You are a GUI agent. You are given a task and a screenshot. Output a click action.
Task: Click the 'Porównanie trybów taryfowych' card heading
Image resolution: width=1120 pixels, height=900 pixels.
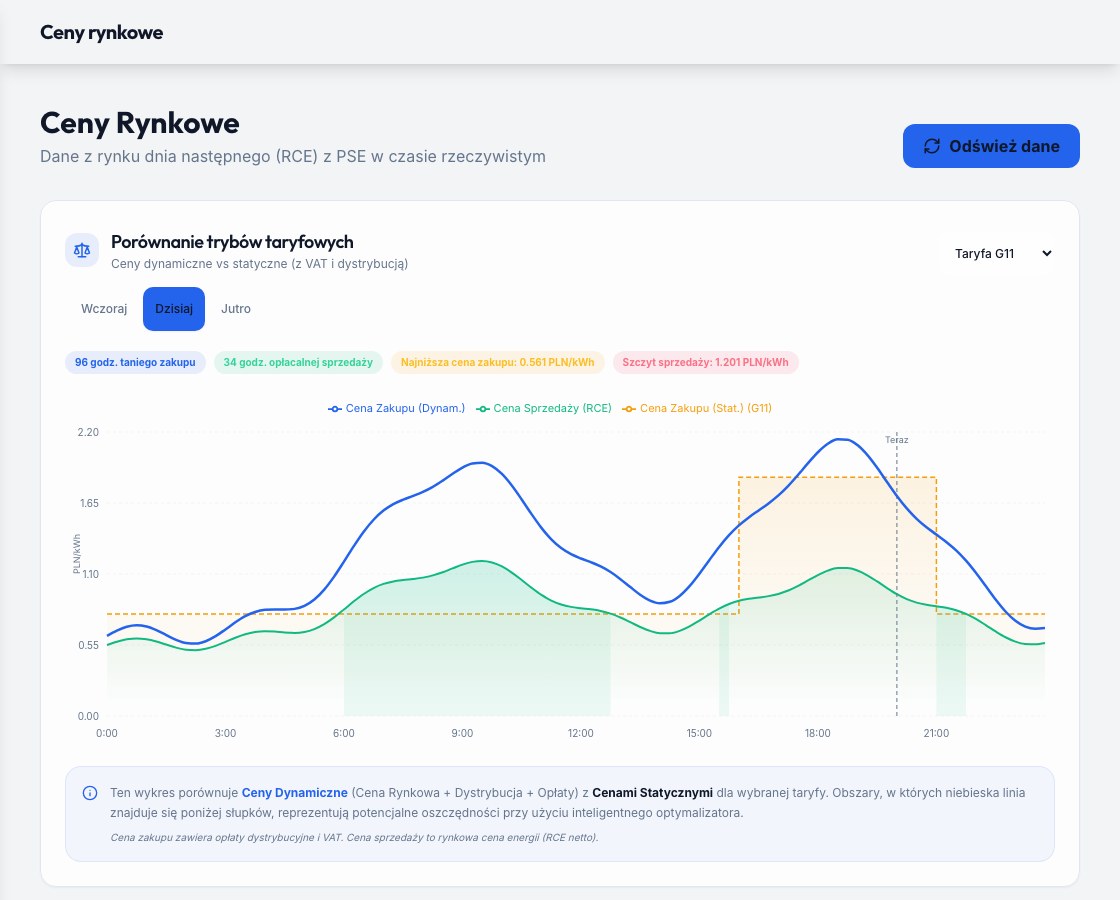pos(232,242)
